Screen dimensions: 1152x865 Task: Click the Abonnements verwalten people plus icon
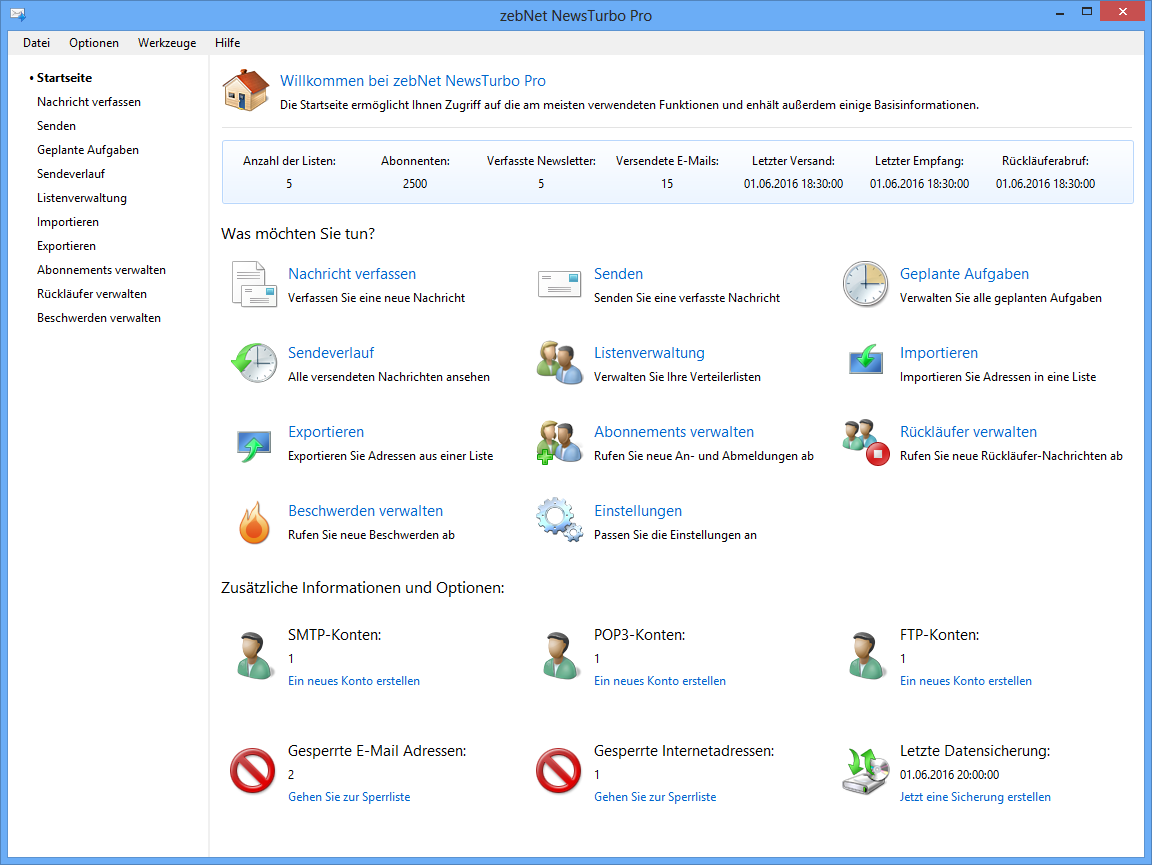coord(559,443)
